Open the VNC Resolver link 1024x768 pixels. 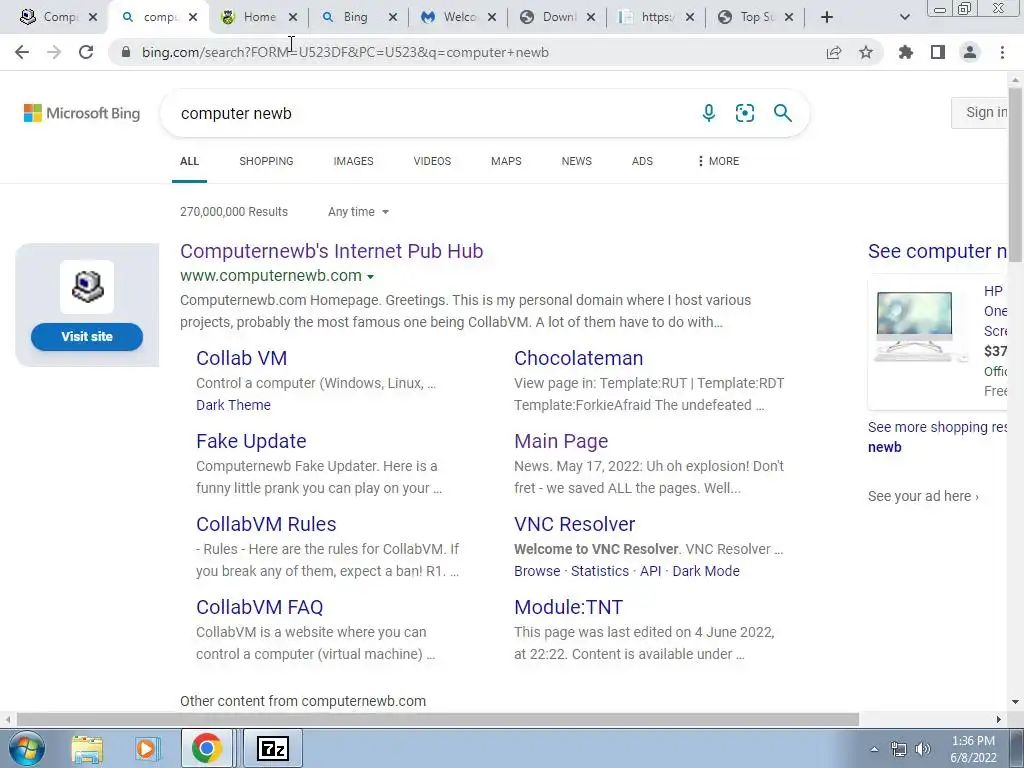pyautogui.click(x=575, y=524)
